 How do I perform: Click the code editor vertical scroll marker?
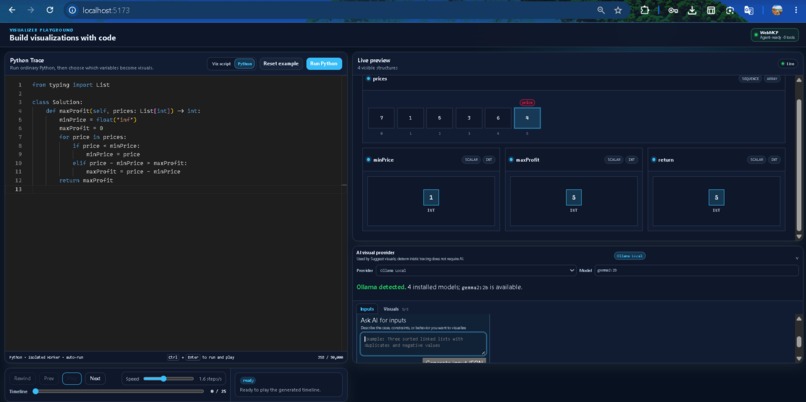(x=344, y=185)
